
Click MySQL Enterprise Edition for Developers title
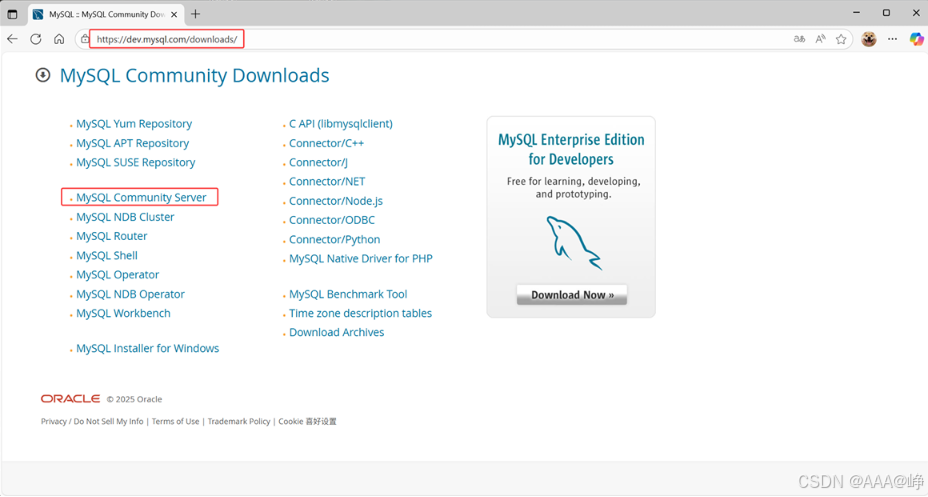(571, 149)
